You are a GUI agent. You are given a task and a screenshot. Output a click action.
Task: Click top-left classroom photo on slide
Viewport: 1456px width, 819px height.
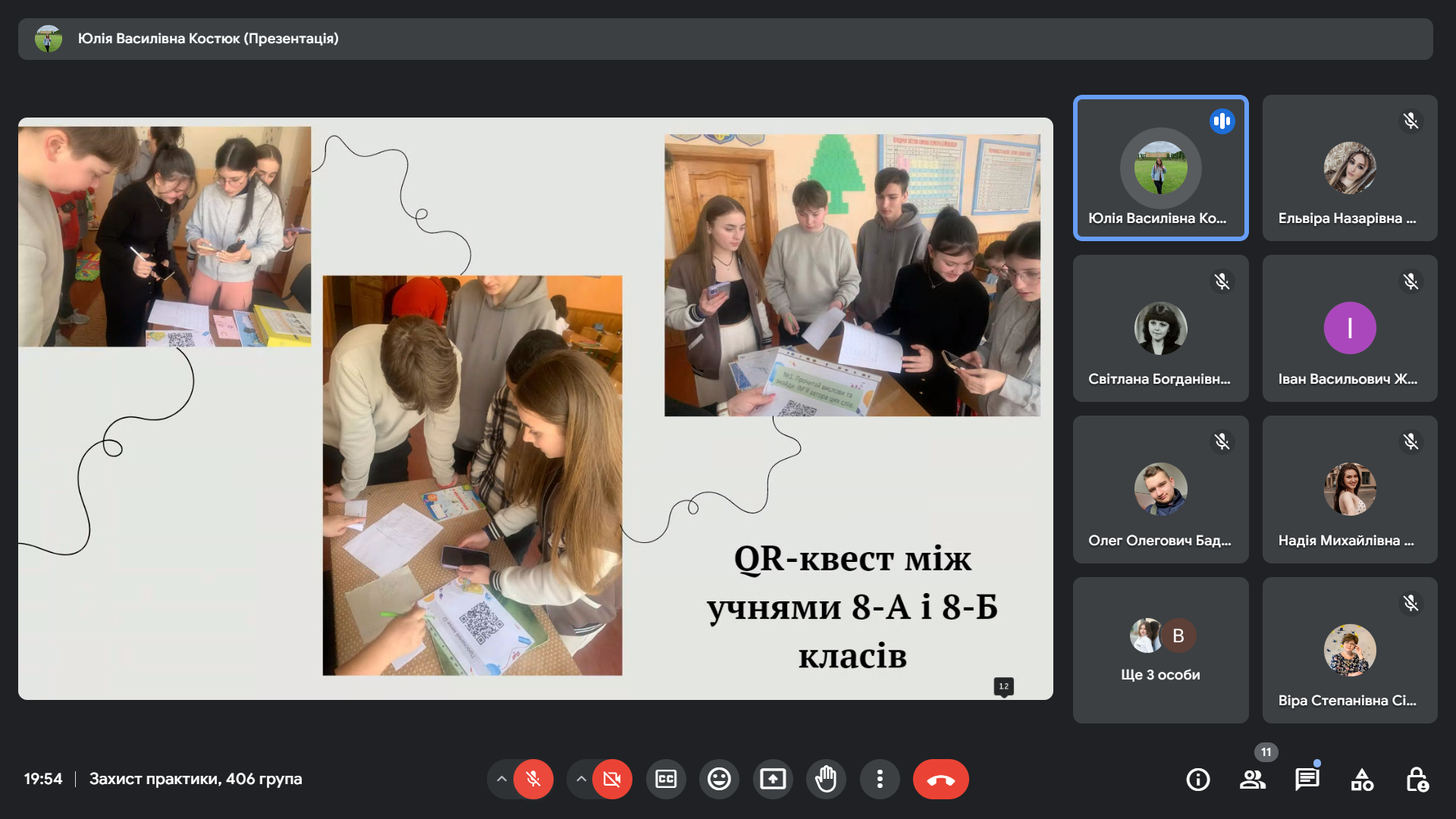[x=165, y=237]
